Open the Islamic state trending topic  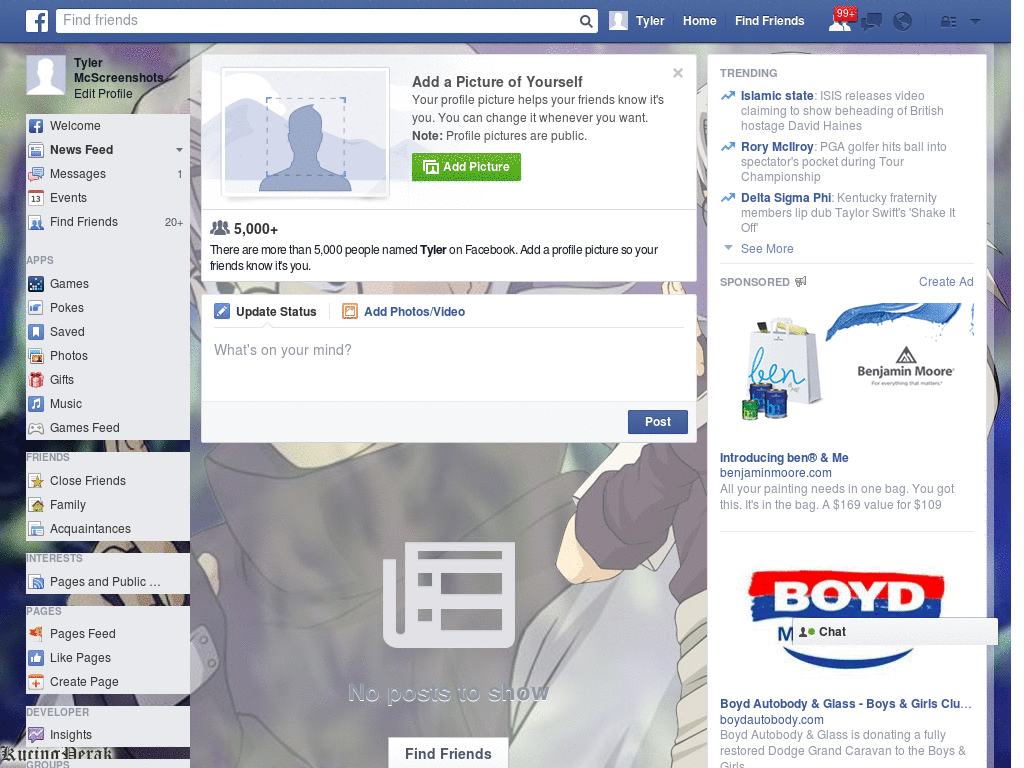tap(776, 96)
